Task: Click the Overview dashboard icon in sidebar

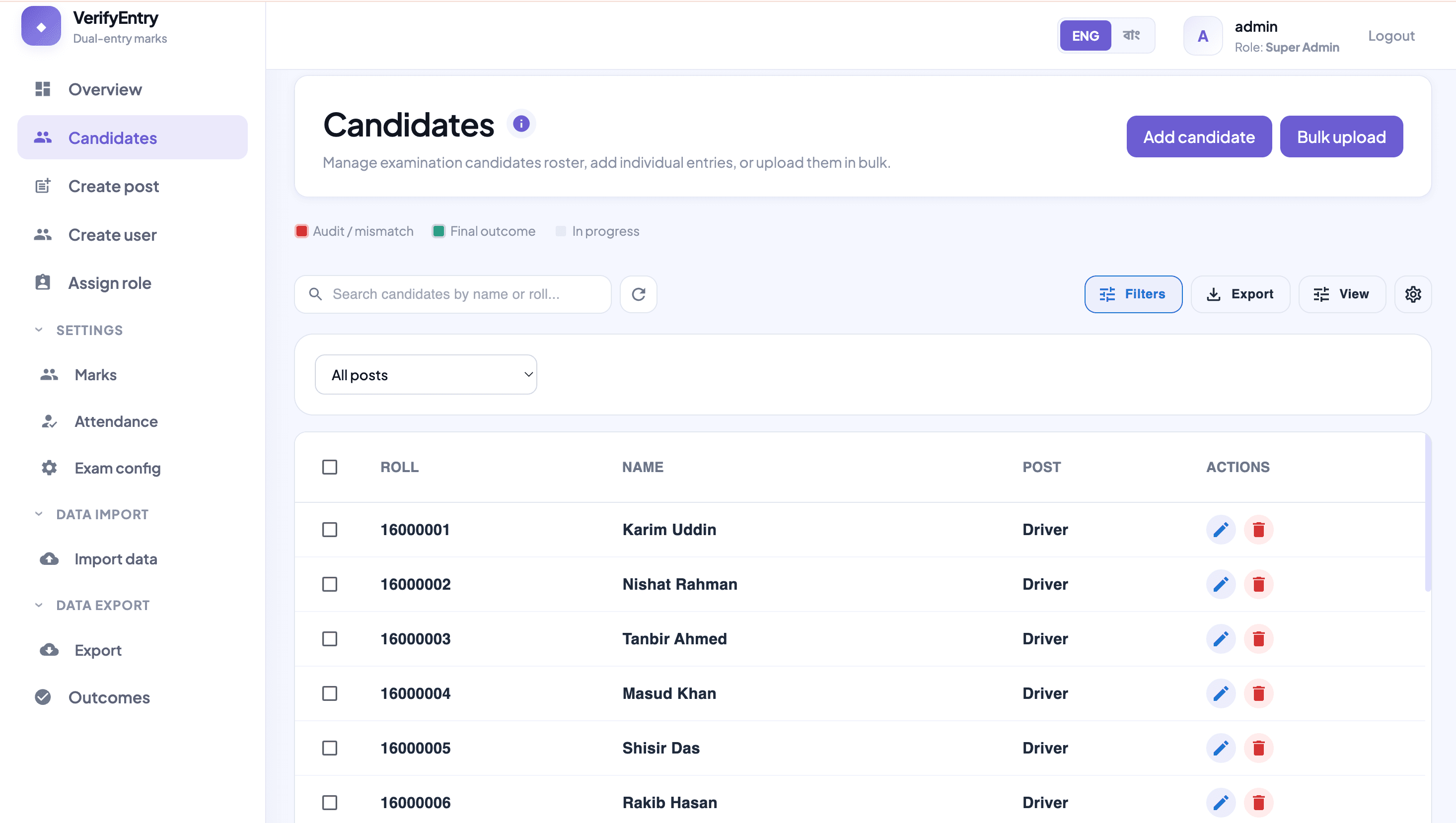Action: 43,89
